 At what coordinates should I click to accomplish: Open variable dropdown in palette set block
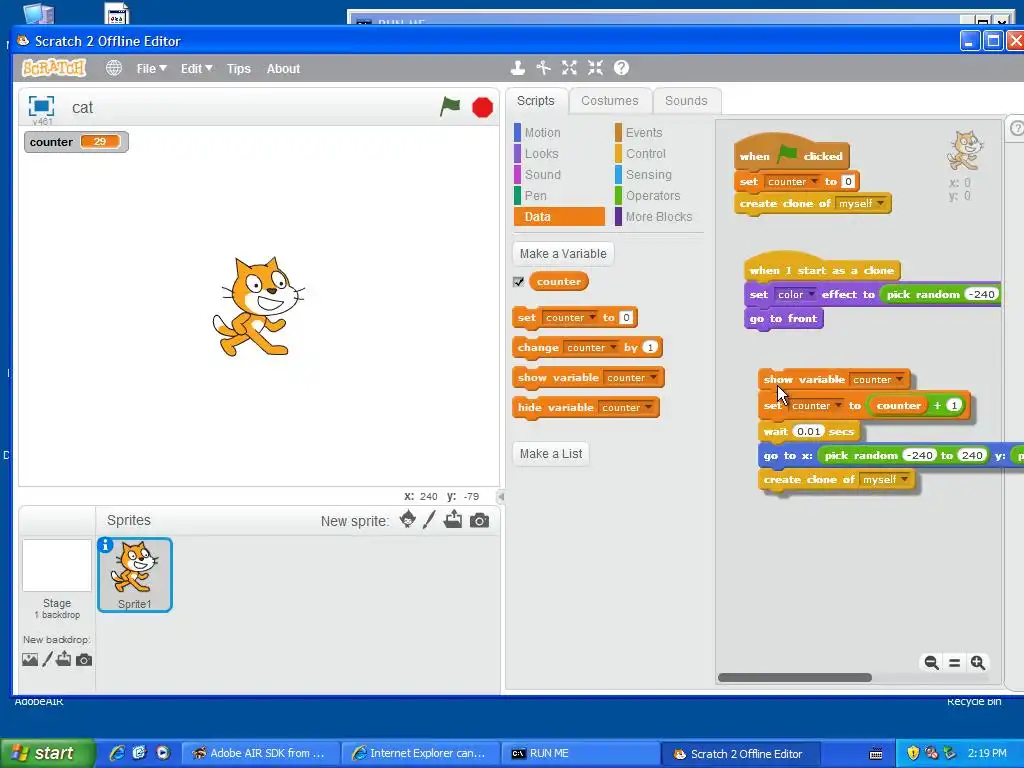tap(570, 318)
